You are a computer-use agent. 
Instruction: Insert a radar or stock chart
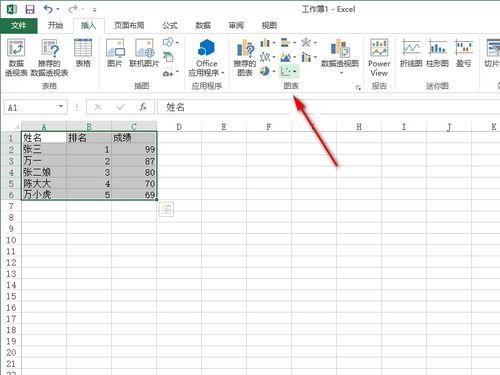click(x=306, y=42)
